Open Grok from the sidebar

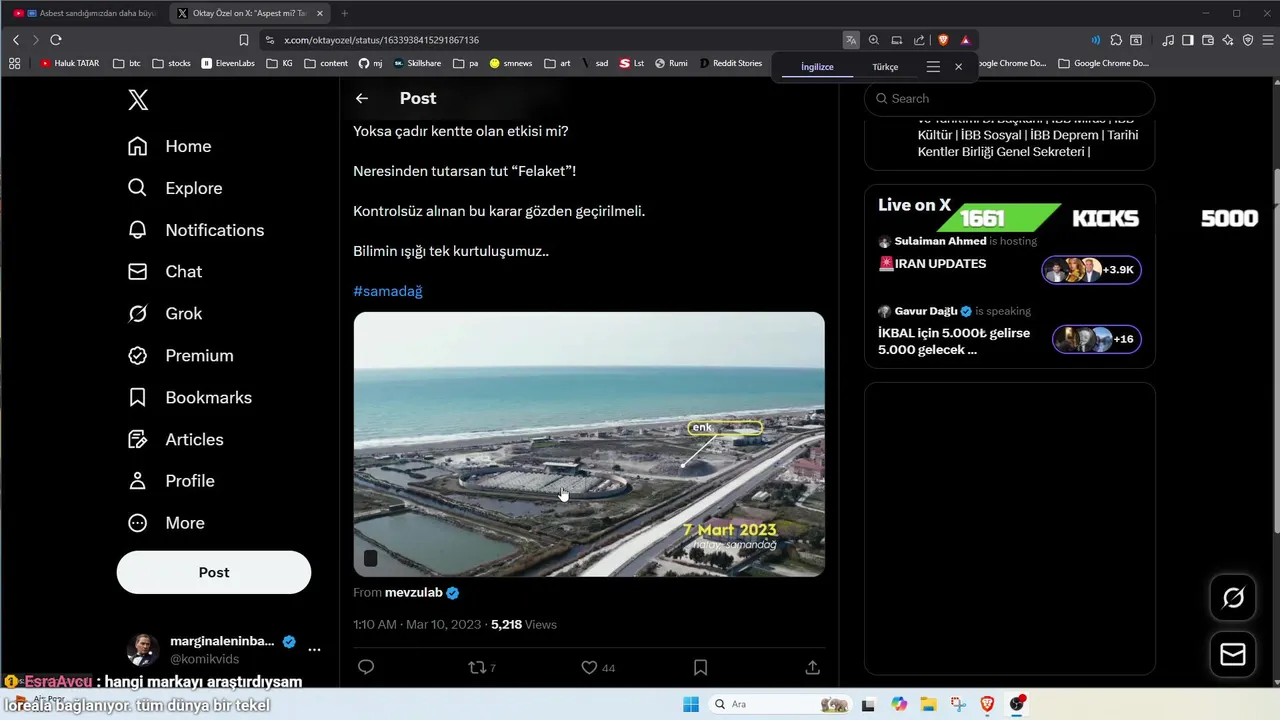pyautogui.click(x=165, y=314)
